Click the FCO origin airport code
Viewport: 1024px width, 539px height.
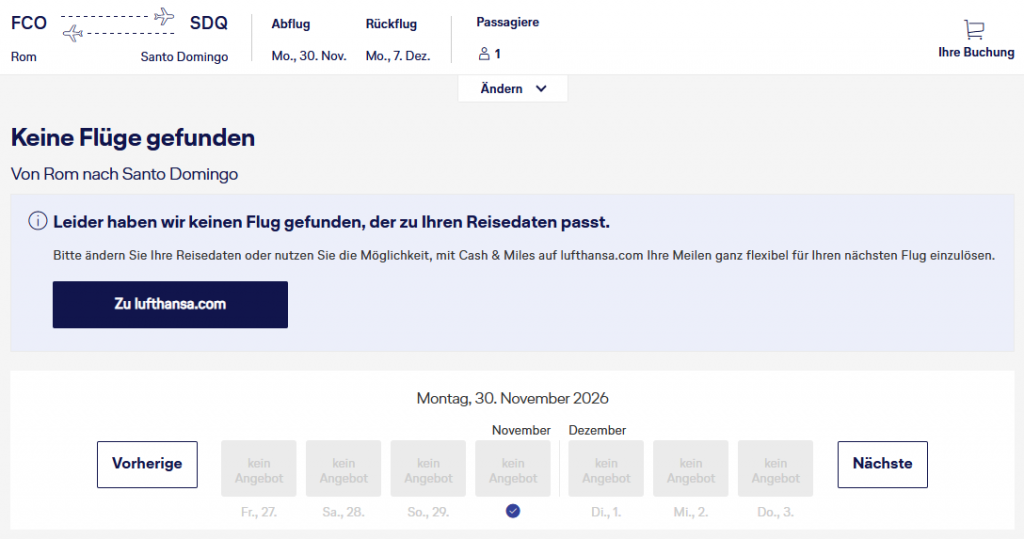pos(29,23)
